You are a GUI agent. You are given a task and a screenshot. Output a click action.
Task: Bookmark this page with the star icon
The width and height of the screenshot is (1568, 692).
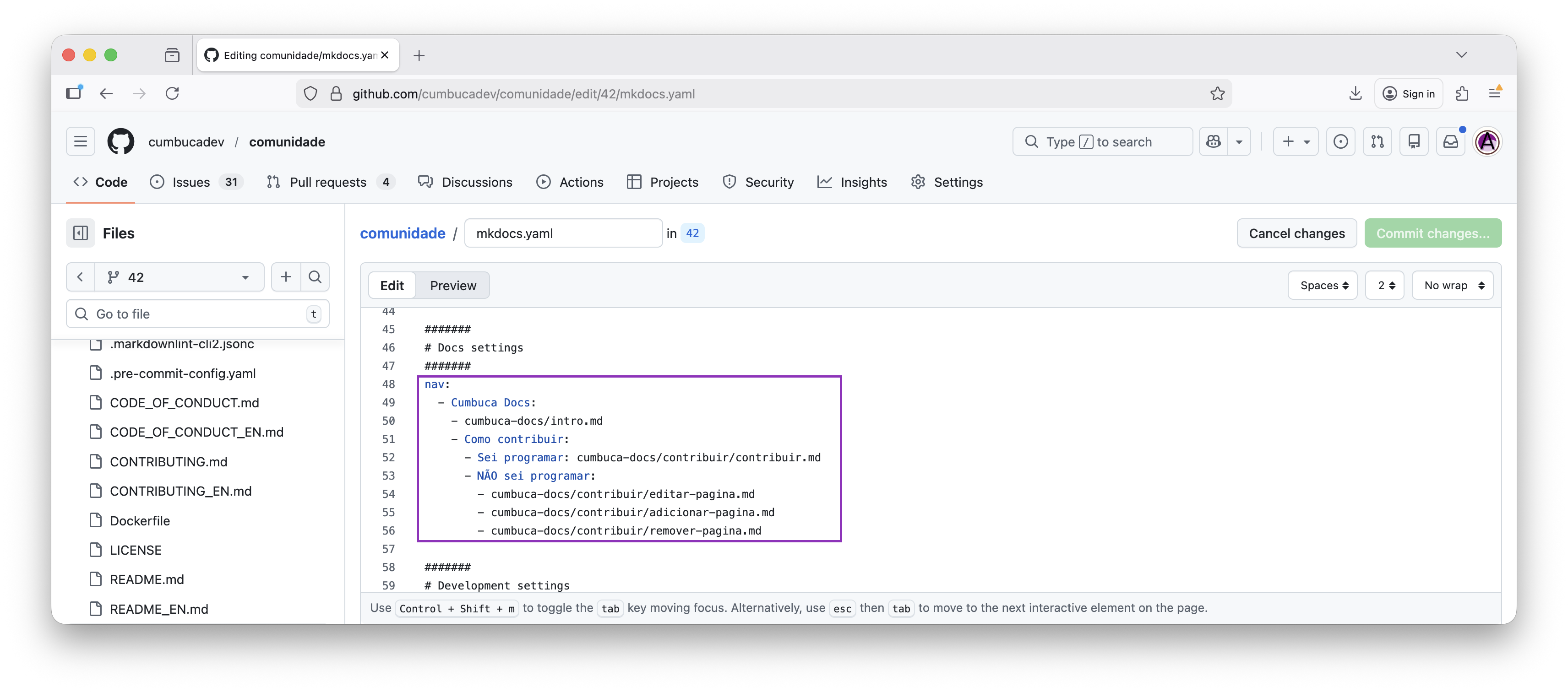1217,94
